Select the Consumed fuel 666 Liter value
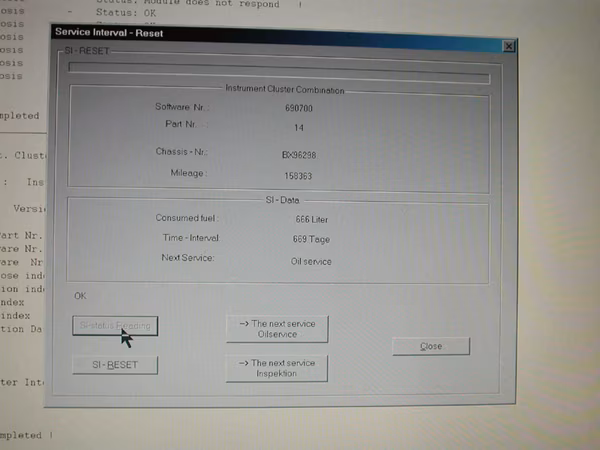Image resolution: width=600 pixels, height=450 pixels. click(x=311, y=220)
